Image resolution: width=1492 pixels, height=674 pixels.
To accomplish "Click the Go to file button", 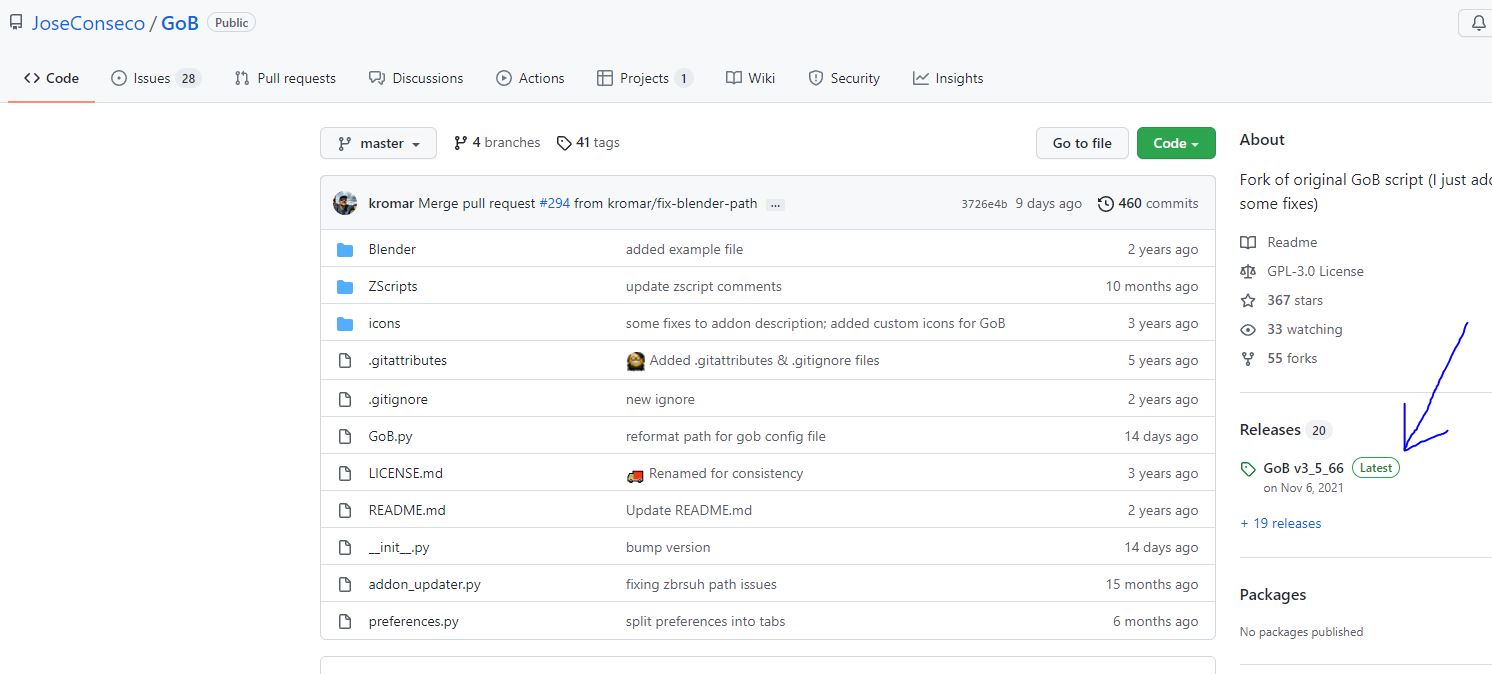I will (1081, 142).
